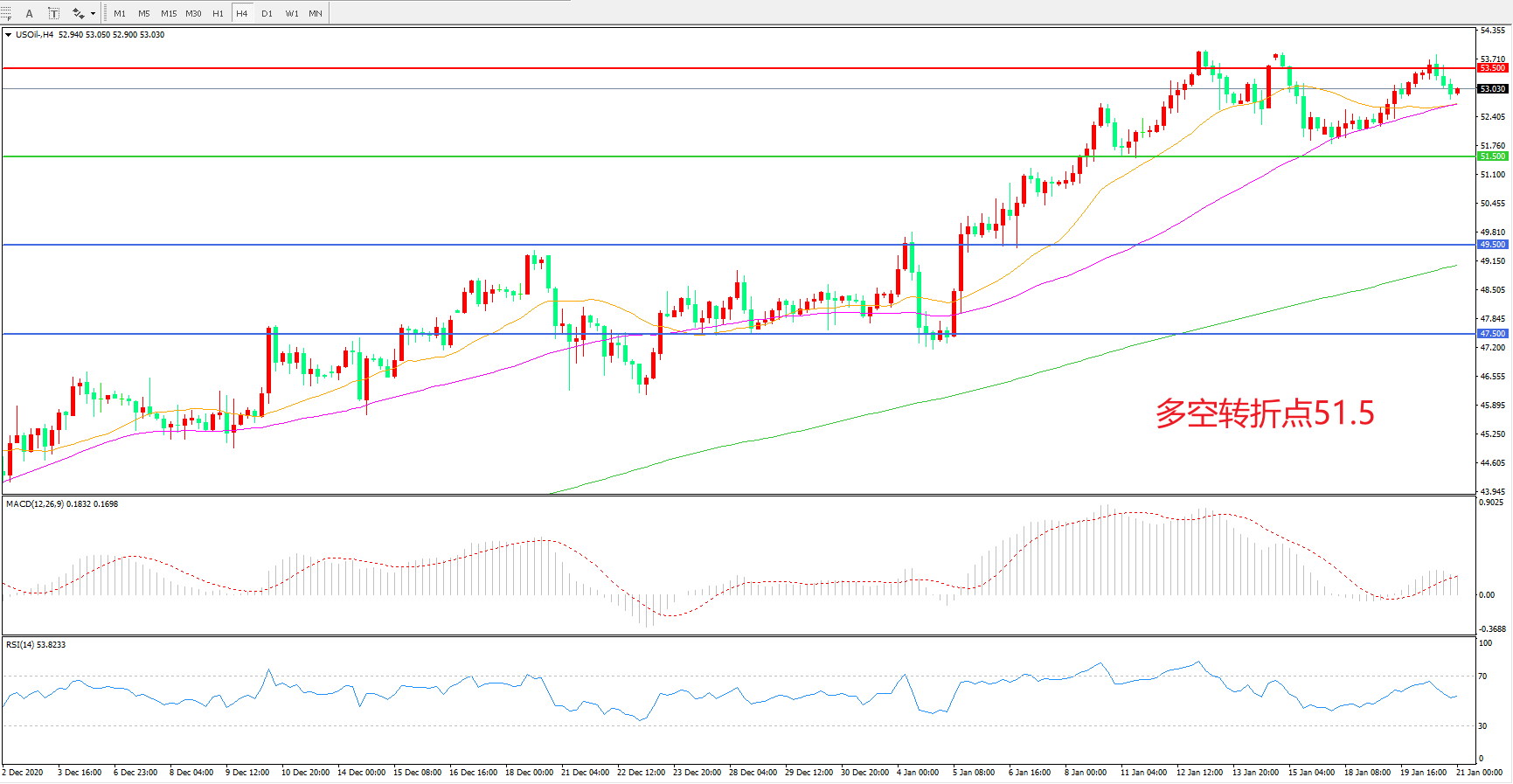Image resolution: width=1513 pixels, height=784 pixels.
Task: Click the red 53.500 price level label
Action: (1492, 68)
